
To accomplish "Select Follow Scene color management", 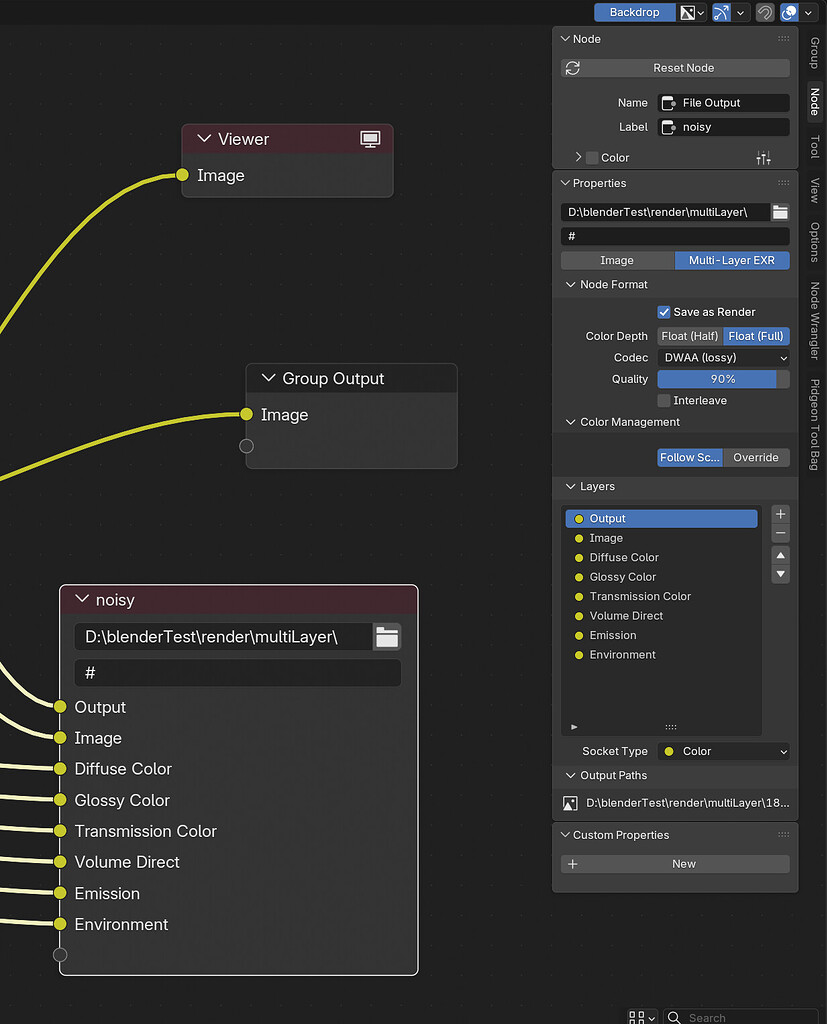I will [x=690, y=458].
